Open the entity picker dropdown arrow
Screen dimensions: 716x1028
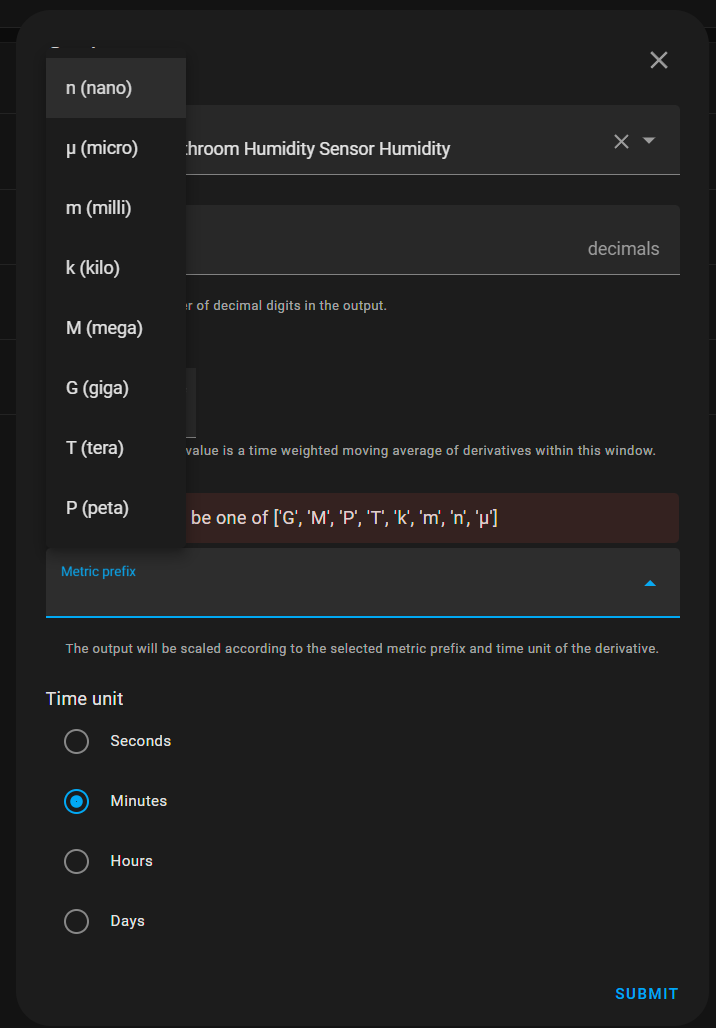pyautogui.click(x=650, y=141)
